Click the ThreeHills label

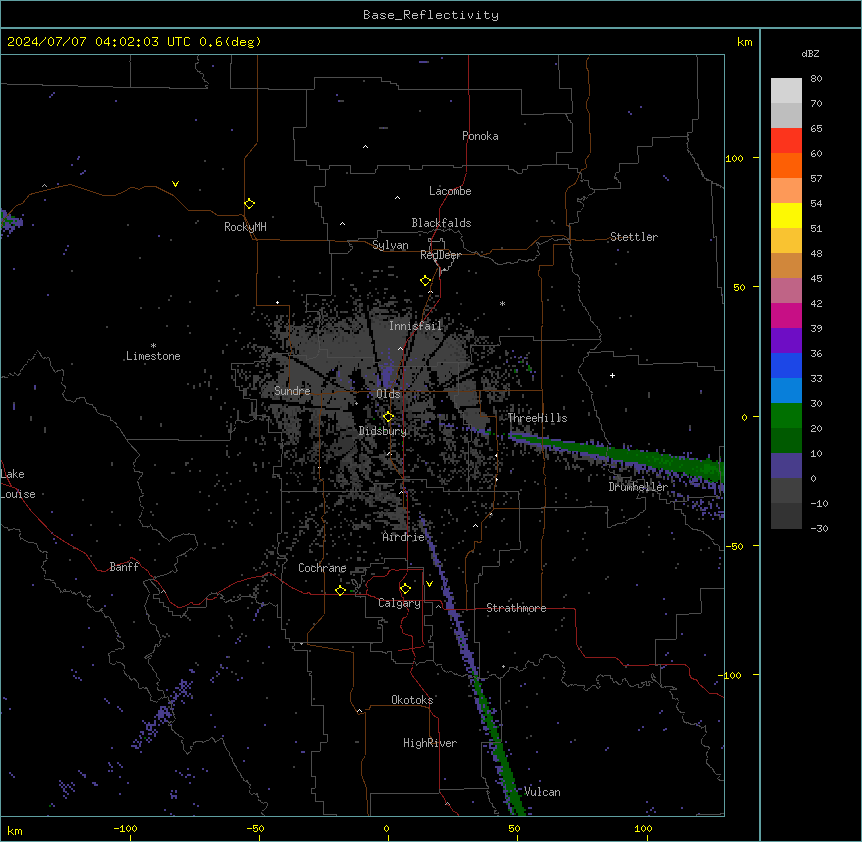tap(538, 418)
